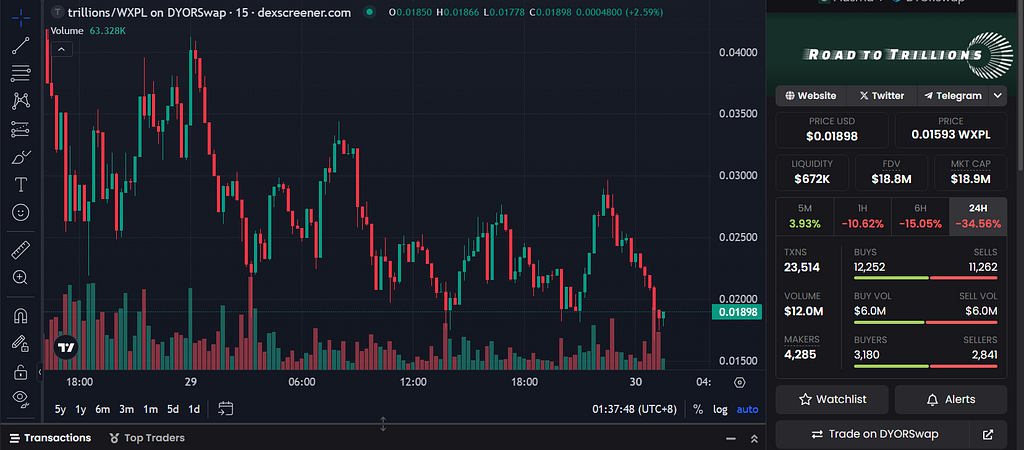Expand more social links chevron
Screen dimensions: 1024x450
[998, 95]
